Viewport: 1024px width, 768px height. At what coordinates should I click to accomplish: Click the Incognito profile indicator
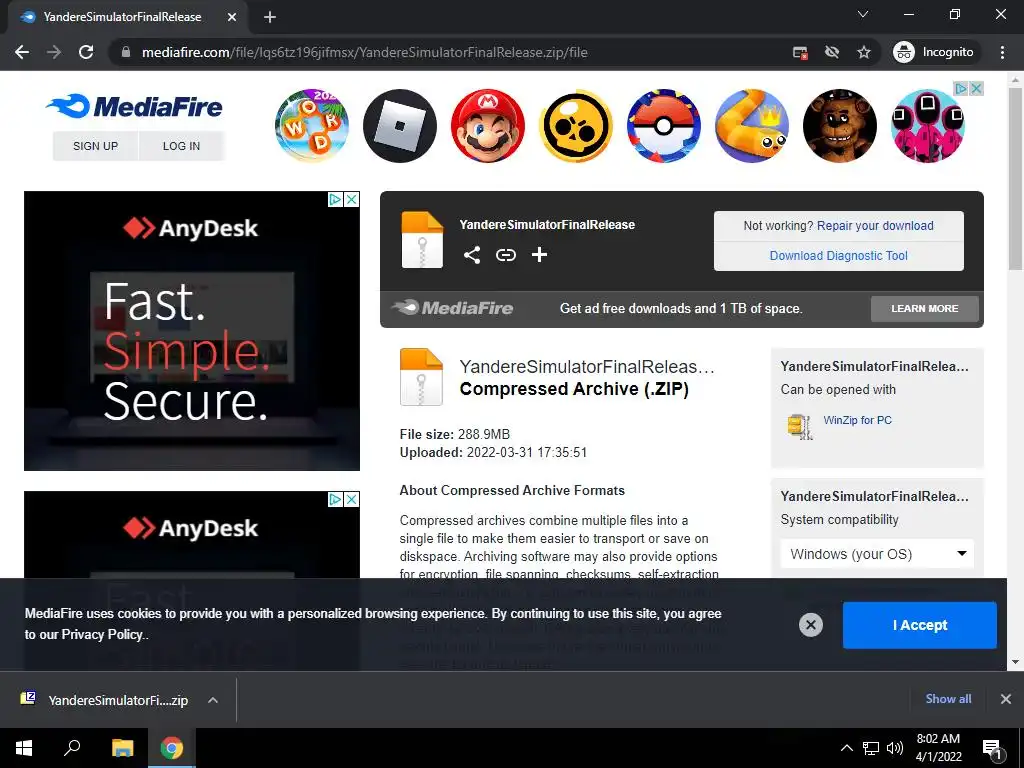[934, 52]
